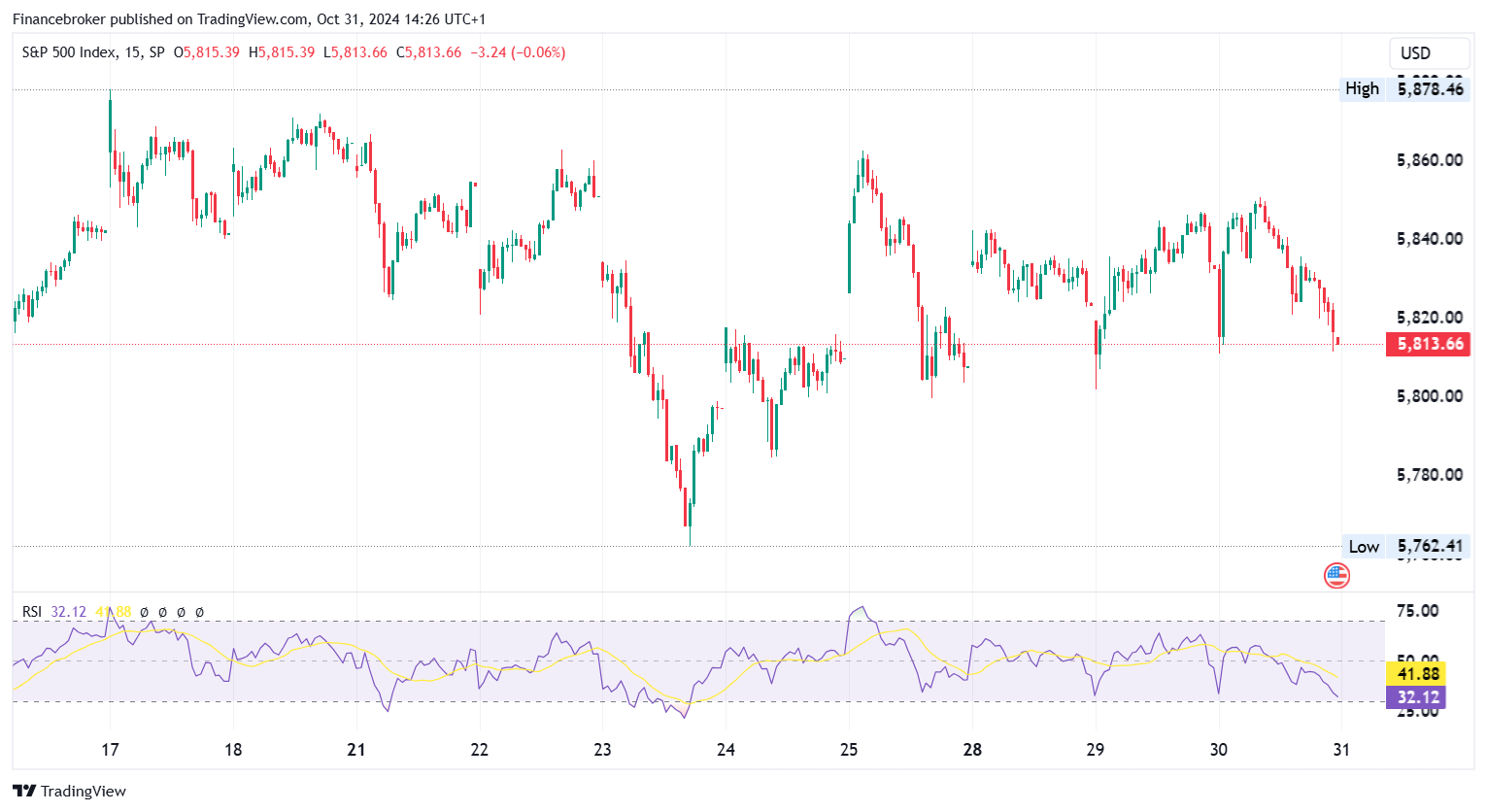The image size is (1487, 812).
Task: Open the USD currency selector
Action: 1414,53
